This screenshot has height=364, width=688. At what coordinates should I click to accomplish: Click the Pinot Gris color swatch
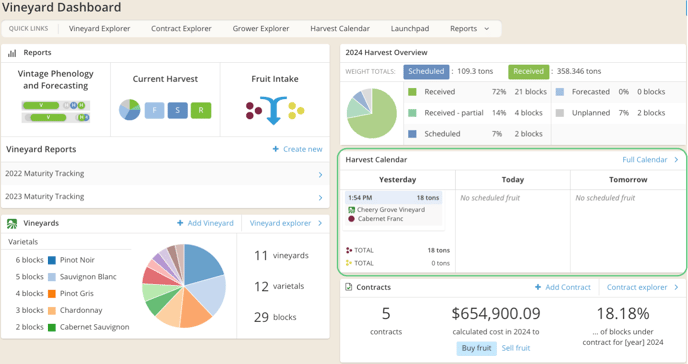(52, 294)
